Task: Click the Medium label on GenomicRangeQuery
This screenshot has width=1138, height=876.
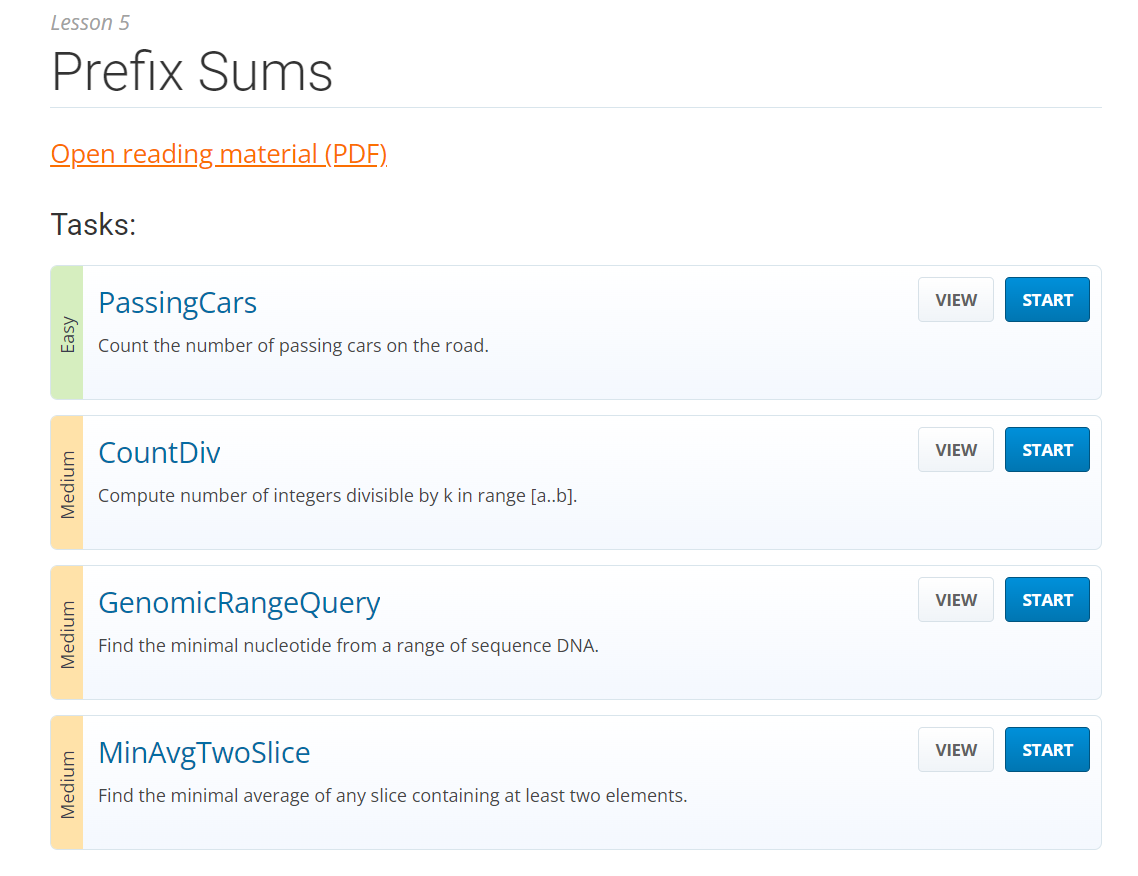Action: coord(67,633)
